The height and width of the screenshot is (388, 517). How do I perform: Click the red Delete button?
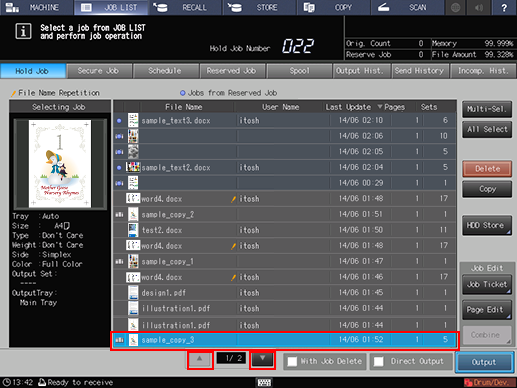click(487, 169)
